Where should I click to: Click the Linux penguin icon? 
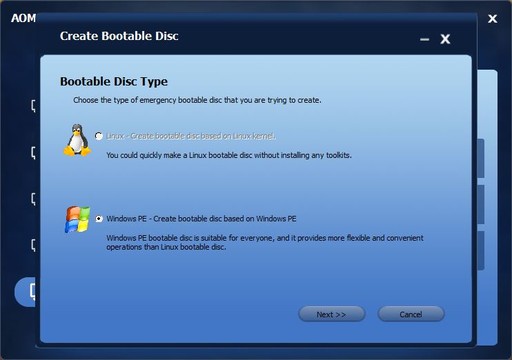[x=77, y=140]
